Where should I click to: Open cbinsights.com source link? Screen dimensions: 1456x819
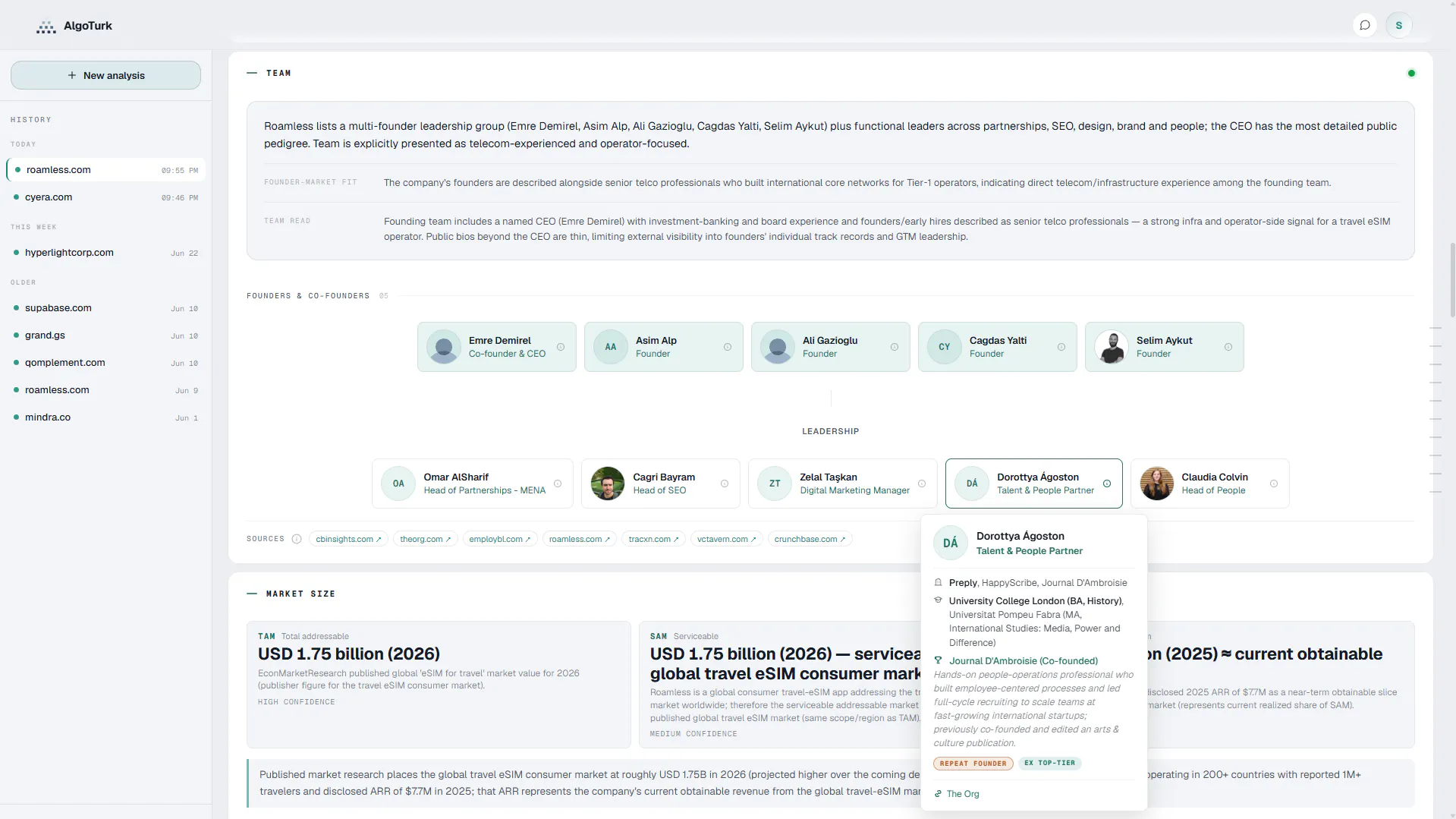point(348,539)
